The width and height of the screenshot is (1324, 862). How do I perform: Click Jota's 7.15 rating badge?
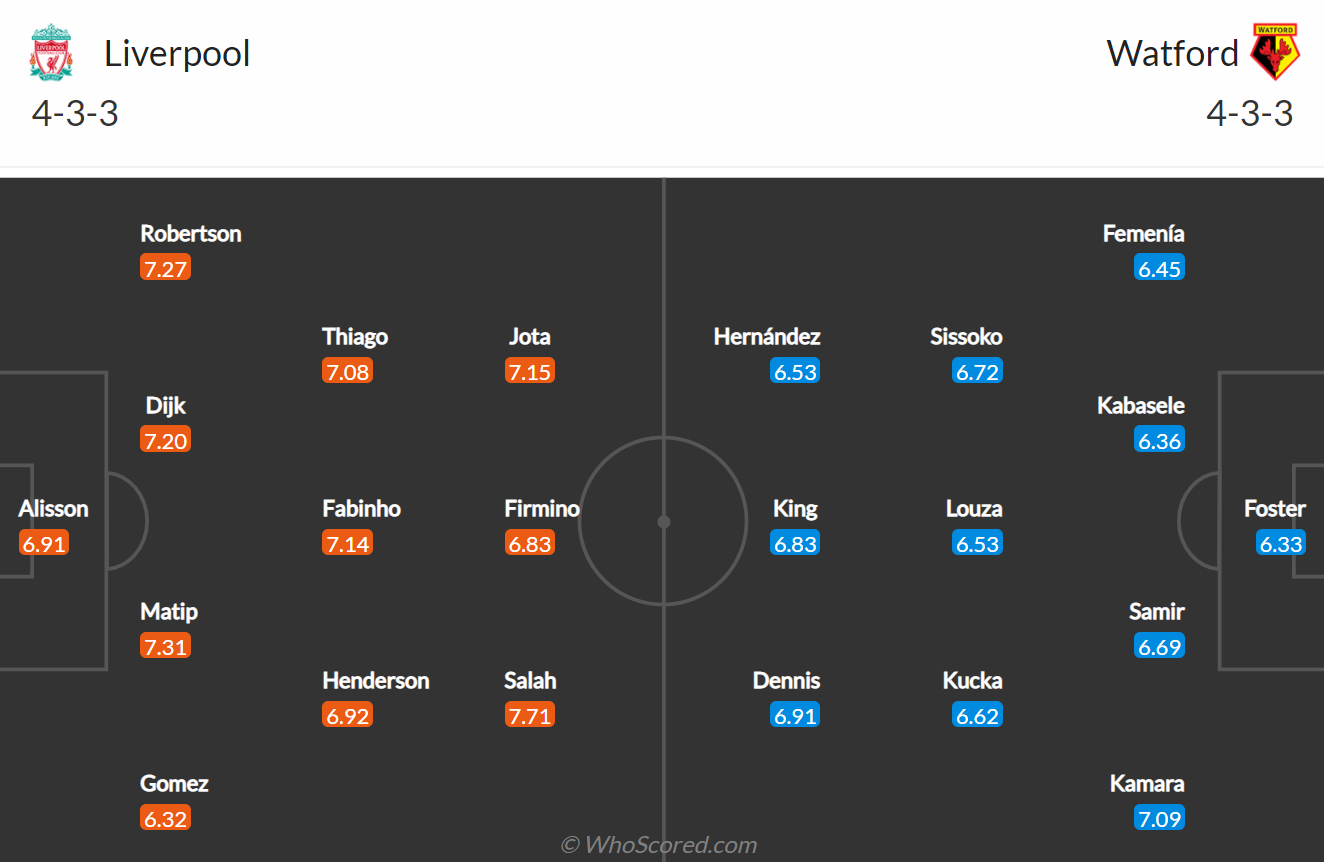(530, 371)
